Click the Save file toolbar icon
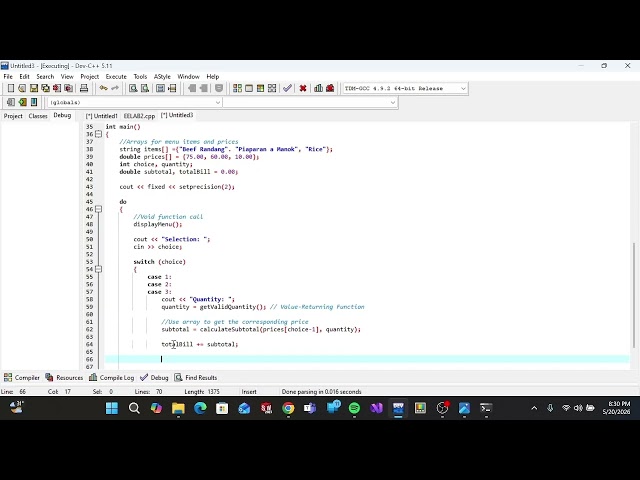Screen dimensions: 640x480 34,88
